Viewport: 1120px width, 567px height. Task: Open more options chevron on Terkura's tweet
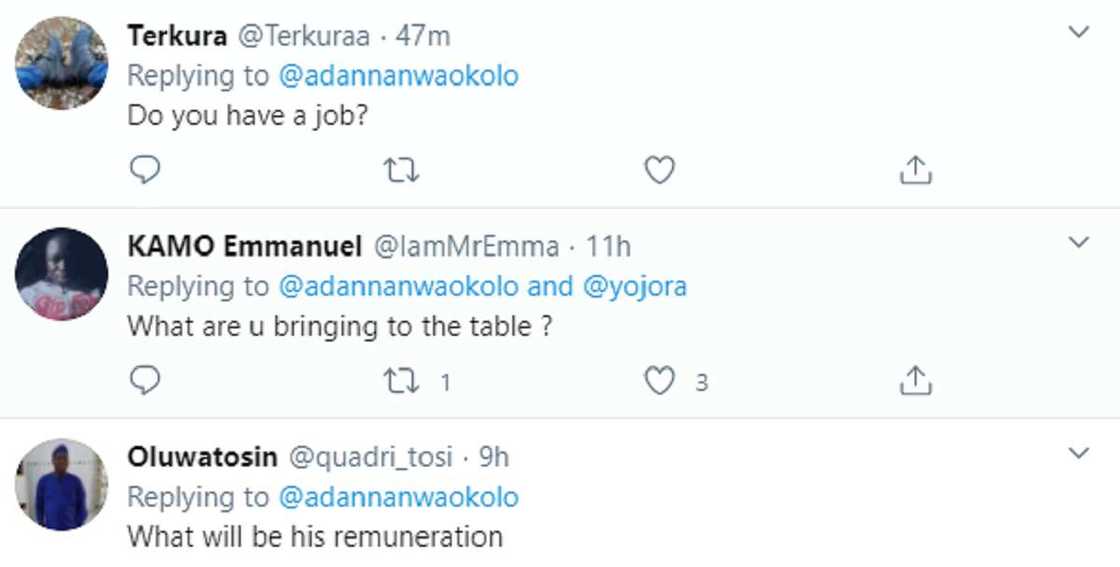click(1078, 33)
